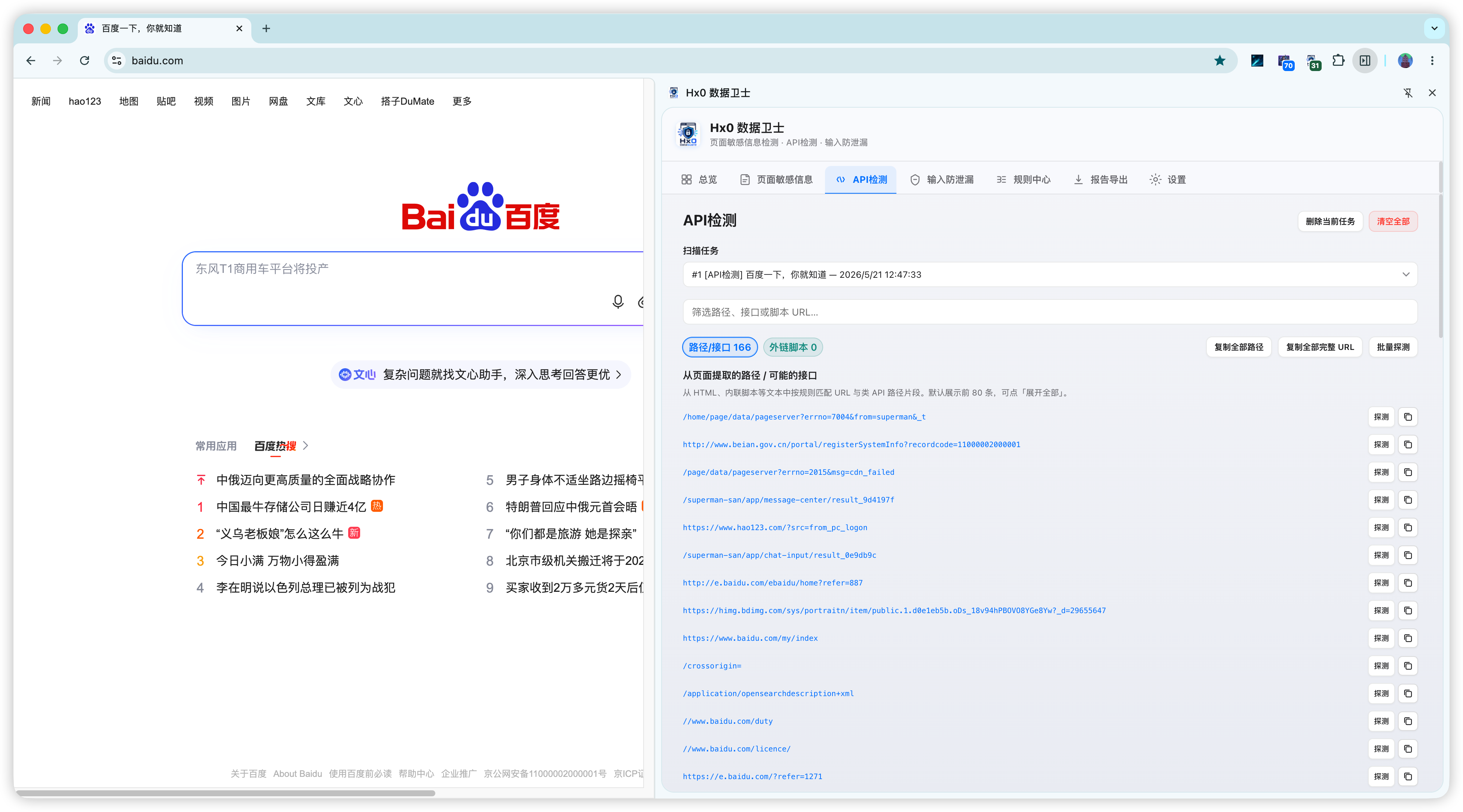Open hot search 今日小满 万物小得盈满
The height and width of the screenshot is (812, 1463).
point(277,560)
